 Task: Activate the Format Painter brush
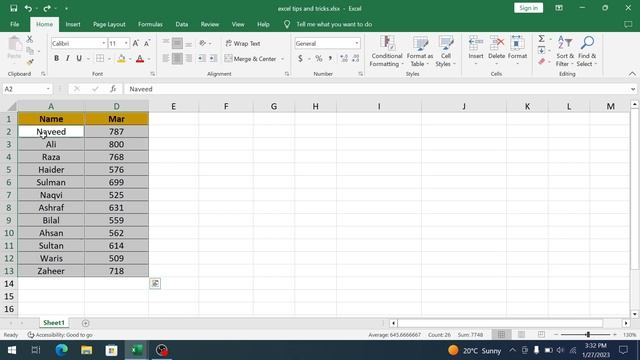(30, 62)
